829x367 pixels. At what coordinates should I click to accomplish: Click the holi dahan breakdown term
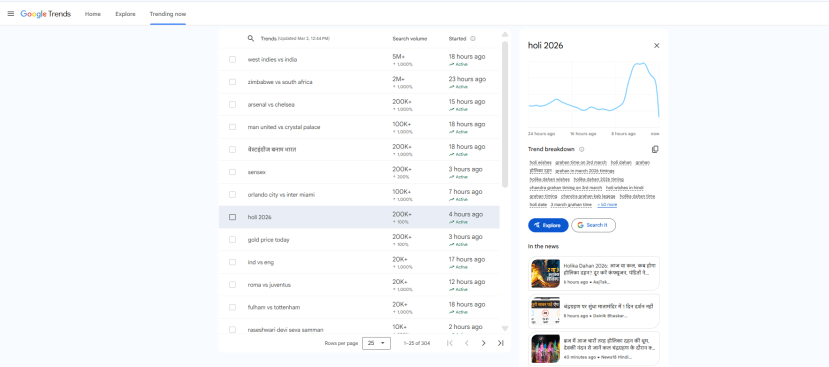pyautogui.click(x=621, y=163)
